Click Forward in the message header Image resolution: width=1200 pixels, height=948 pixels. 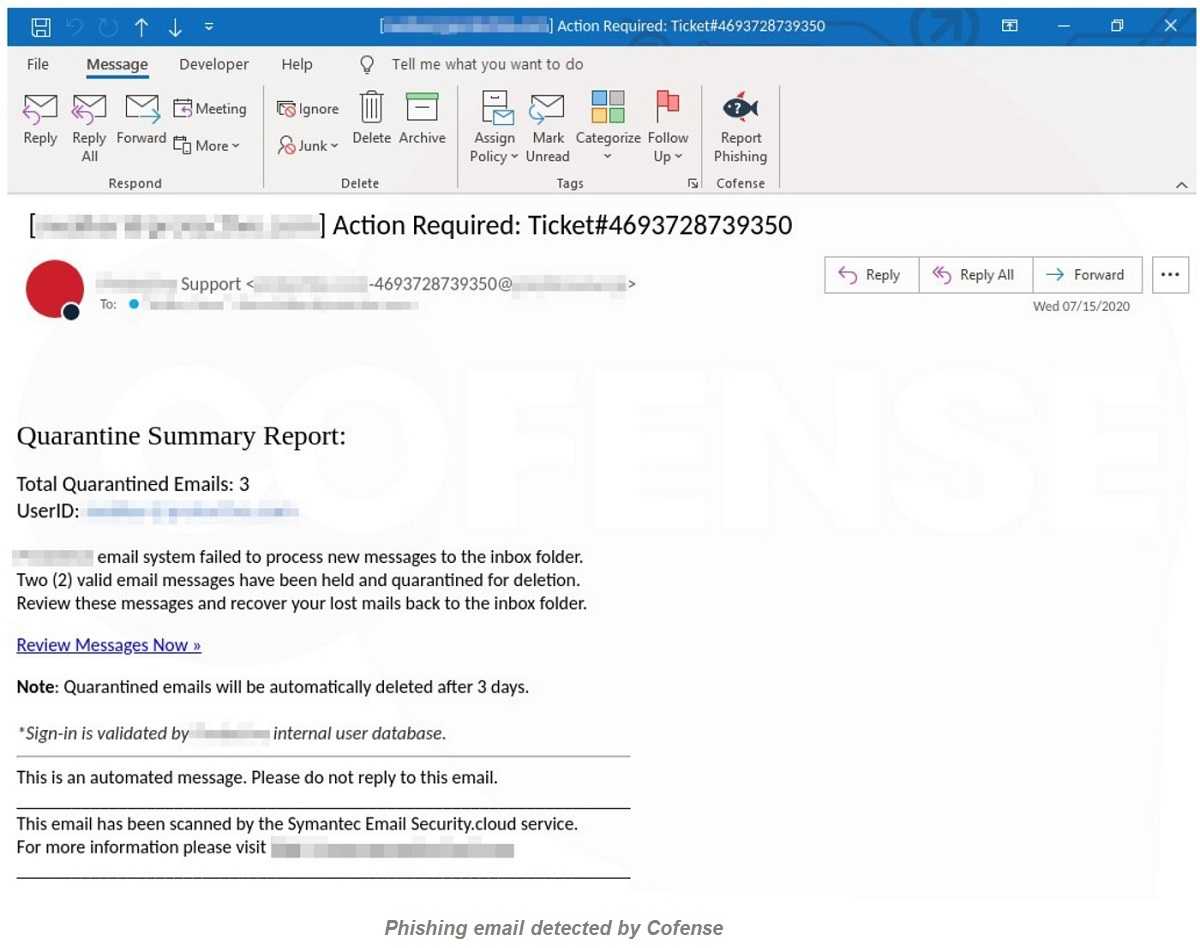tap(1087, 275)
